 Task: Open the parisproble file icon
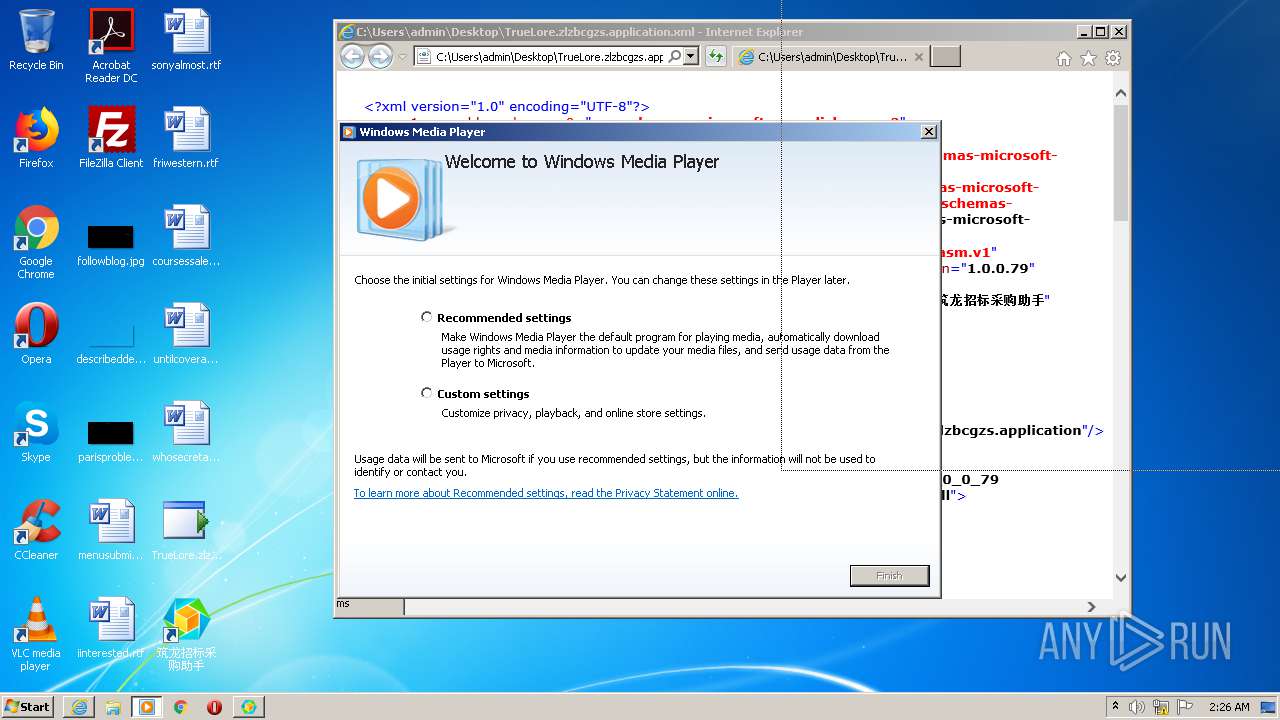click(x=111, y=440)
